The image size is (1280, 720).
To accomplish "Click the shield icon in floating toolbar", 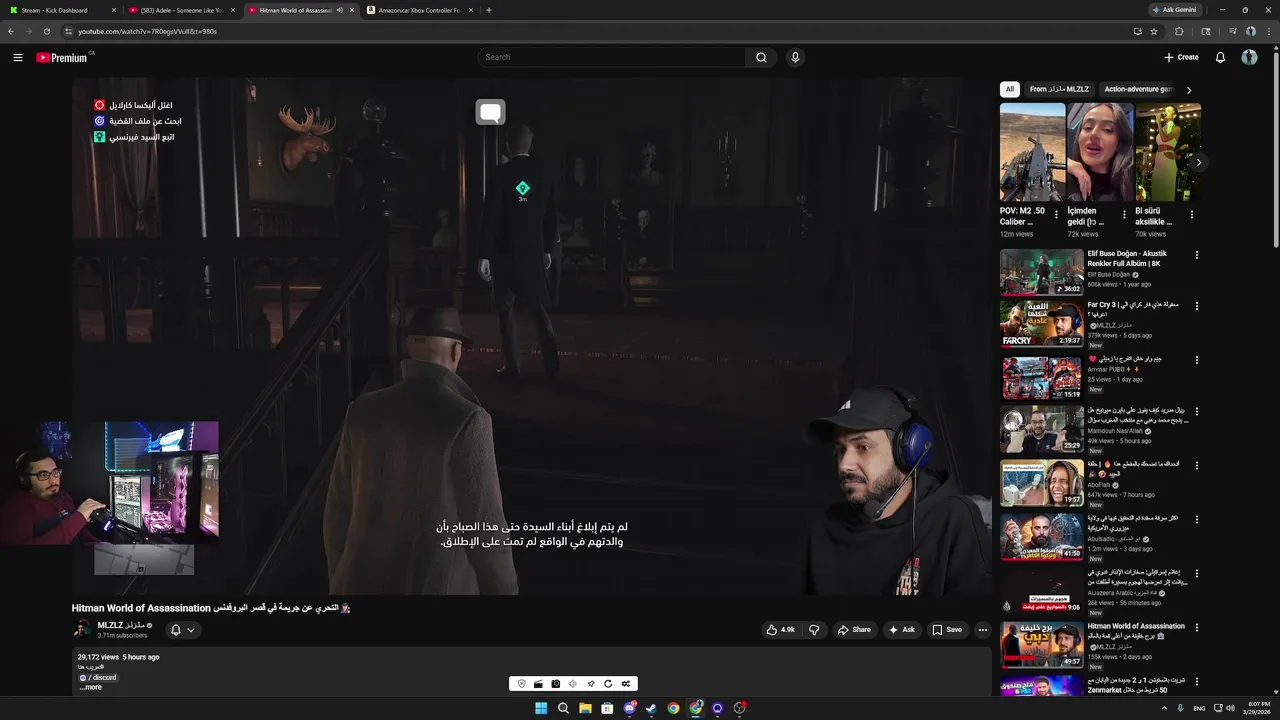I will tap(521, 684).
